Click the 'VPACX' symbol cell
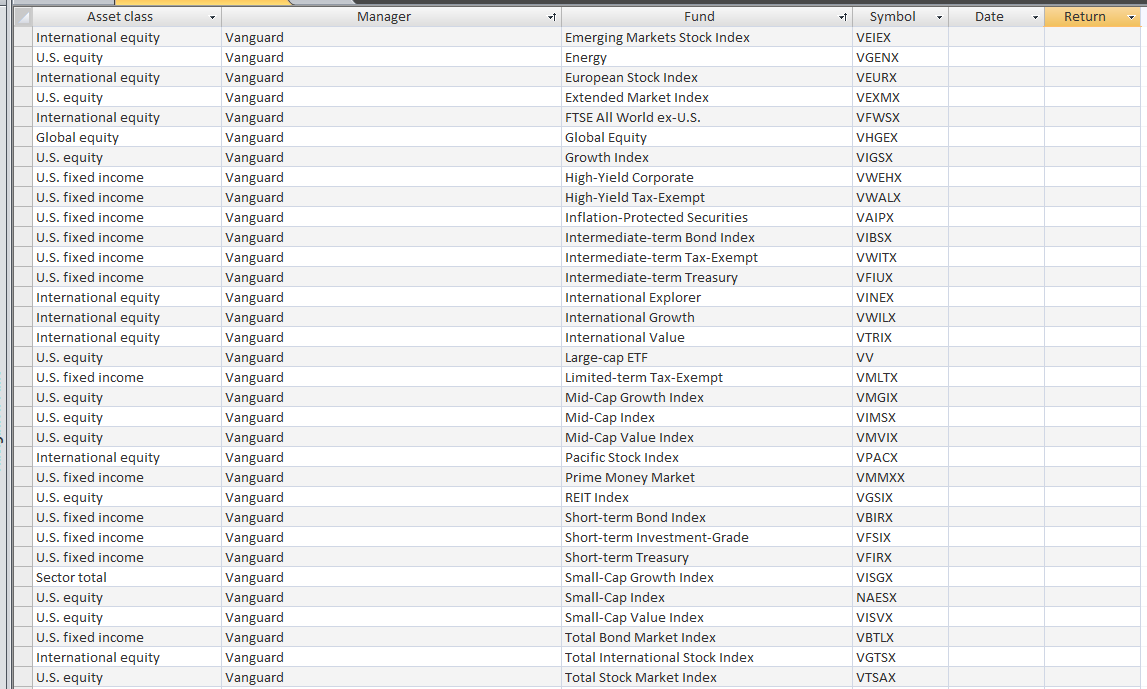 pos(900,457)
